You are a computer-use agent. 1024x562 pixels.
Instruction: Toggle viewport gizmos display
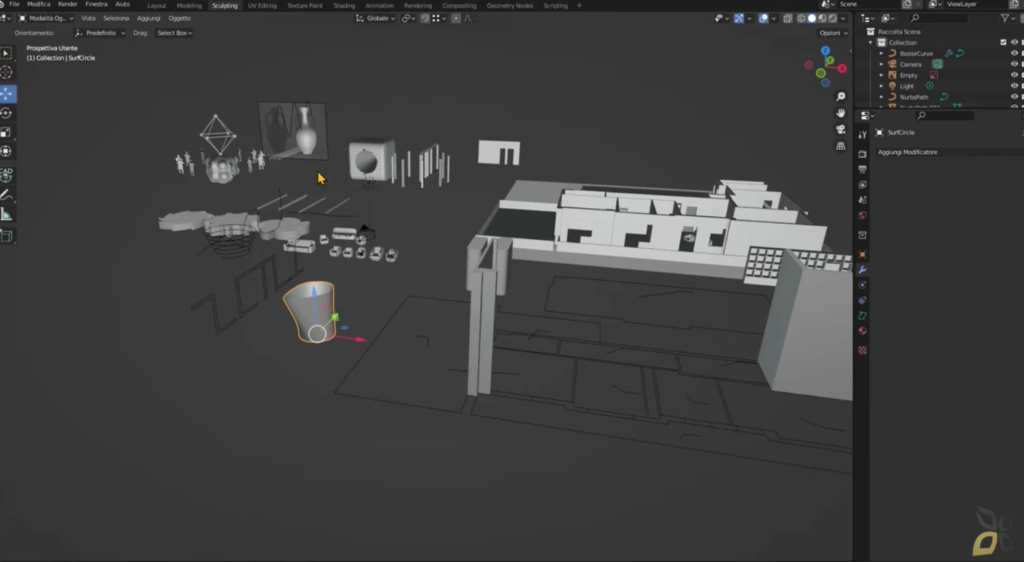coord(739,18)
